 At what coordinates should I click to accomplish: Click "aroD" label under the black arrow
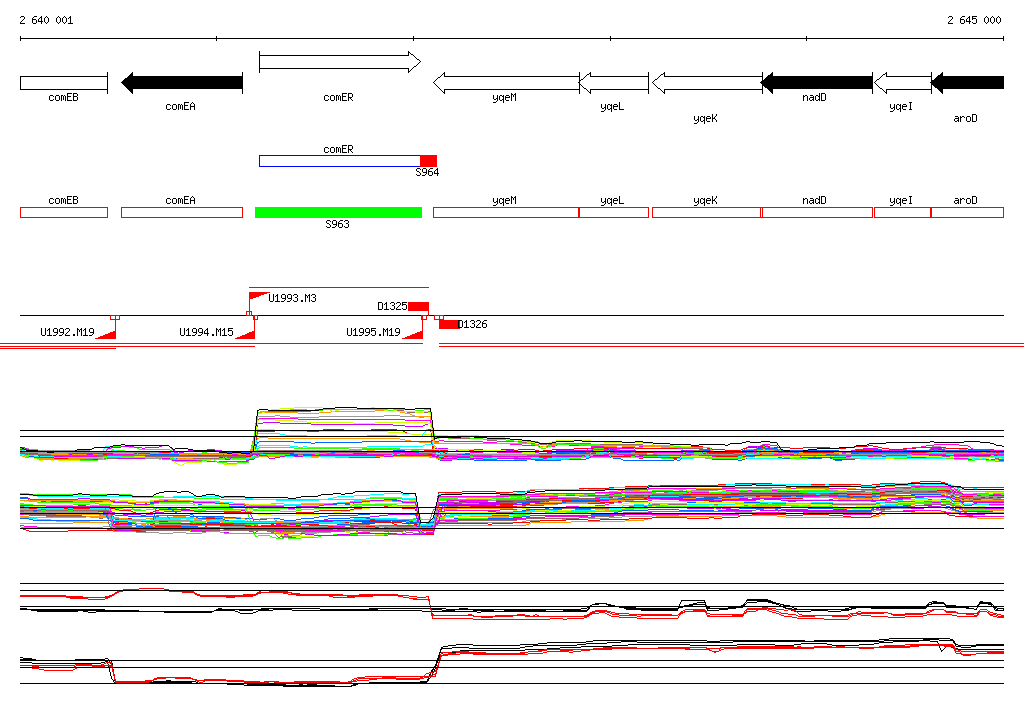[x=965, y=118]
